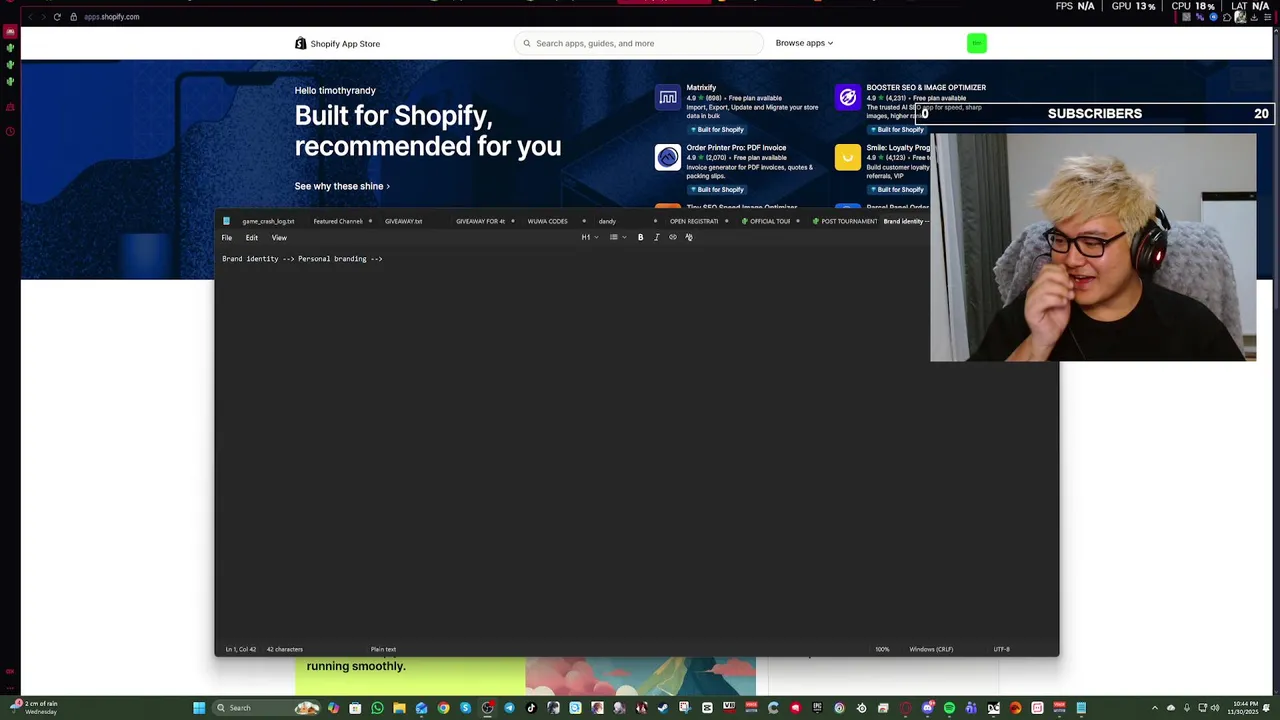This screenshot has height=720, width=1280.
Task: Switch to the game_crash_log.txt tab
Action: point(268,221)
